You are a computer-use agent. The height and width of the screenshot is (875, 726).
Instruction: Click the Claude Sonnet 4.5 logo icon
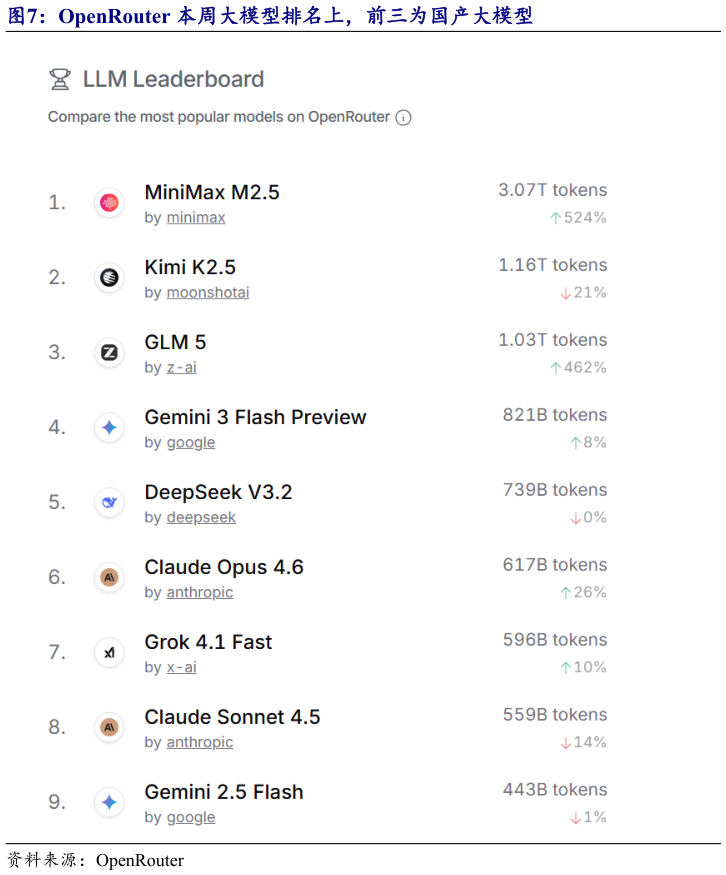(x=109, y=728)
